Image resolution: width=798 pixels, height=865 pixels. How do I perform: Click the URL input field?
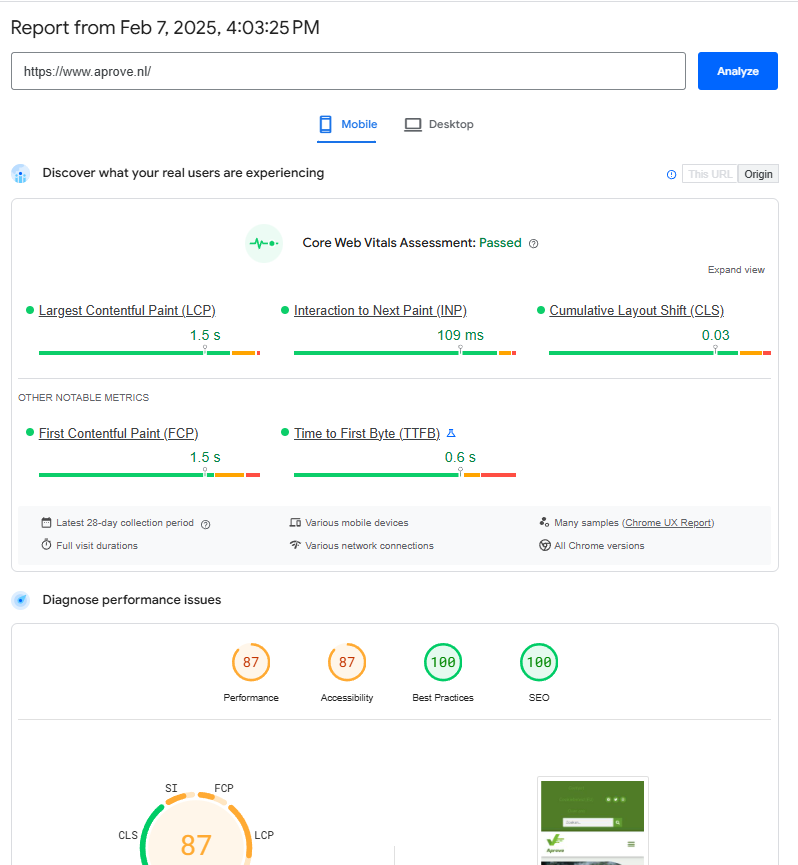[348, 72]
